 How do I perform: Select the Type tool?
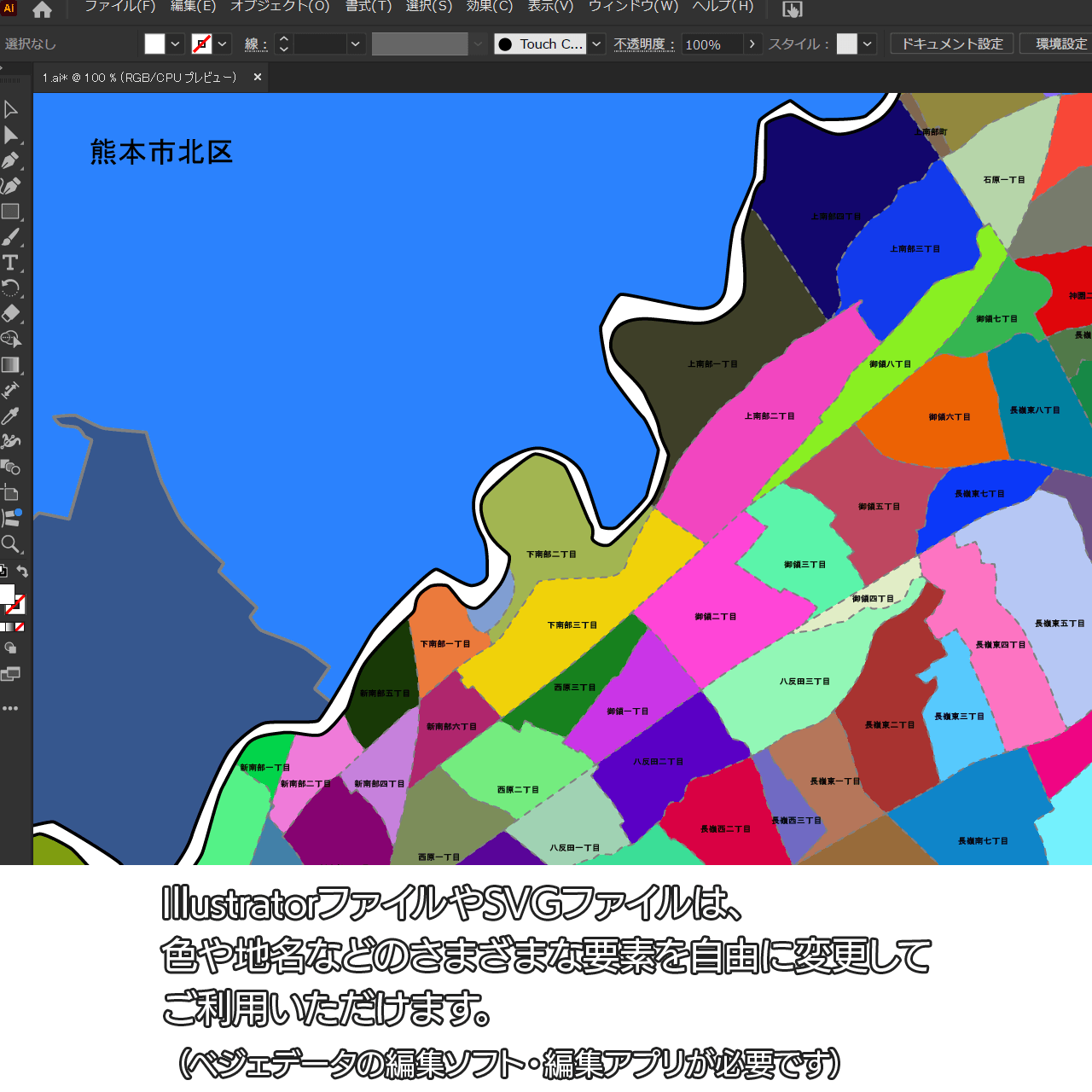(10, 263)
